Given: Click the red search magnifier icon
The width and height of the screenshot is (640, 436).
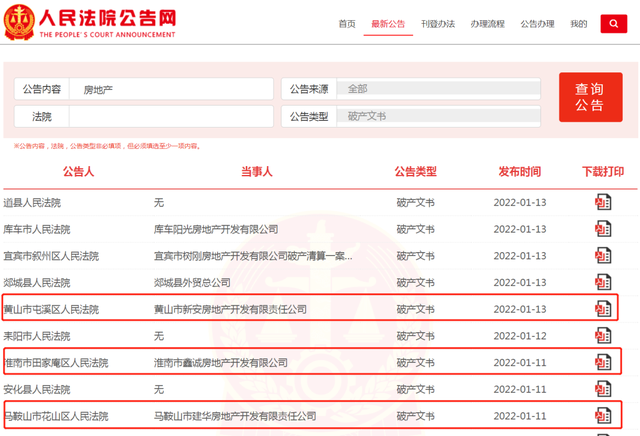Looking at the screenshot, I should click(x=613, y=24).
